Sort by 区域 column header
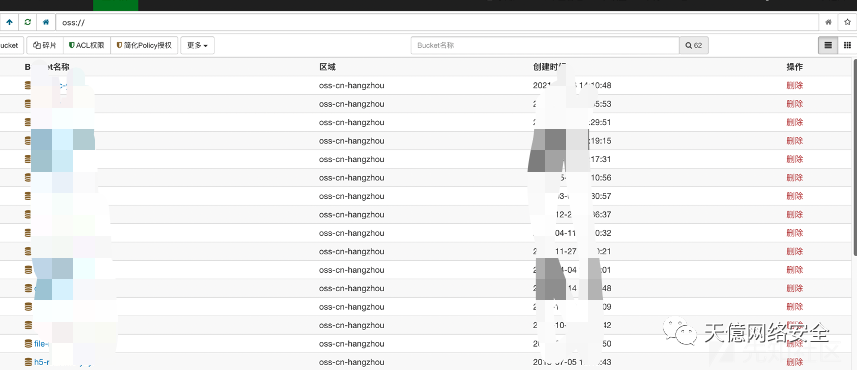Viewport: 857px width, 370px height. (327, 67)
